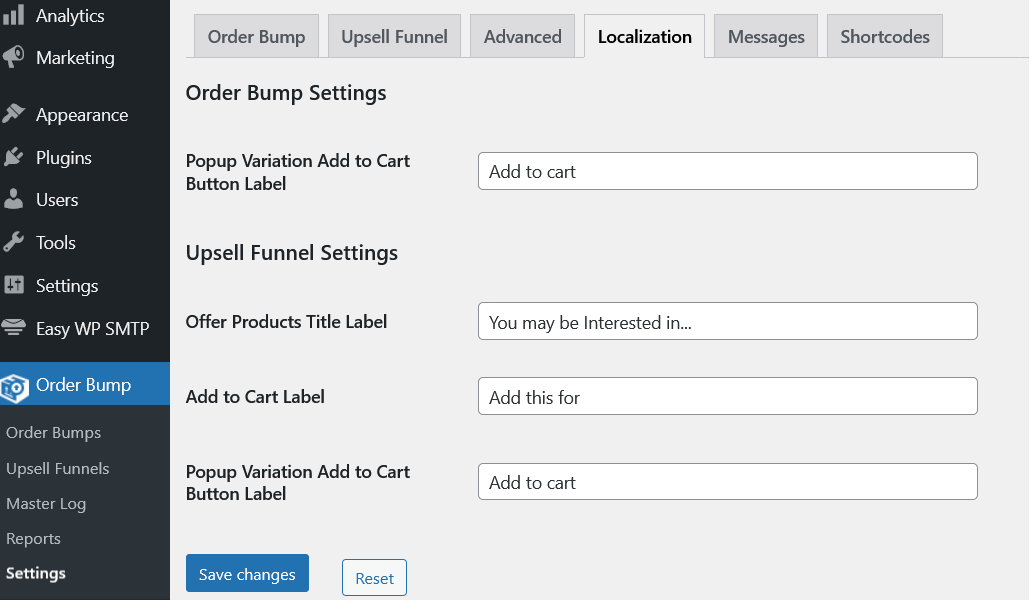Click the Users person icon
The image size is (1030, 600).
point(13,199)
